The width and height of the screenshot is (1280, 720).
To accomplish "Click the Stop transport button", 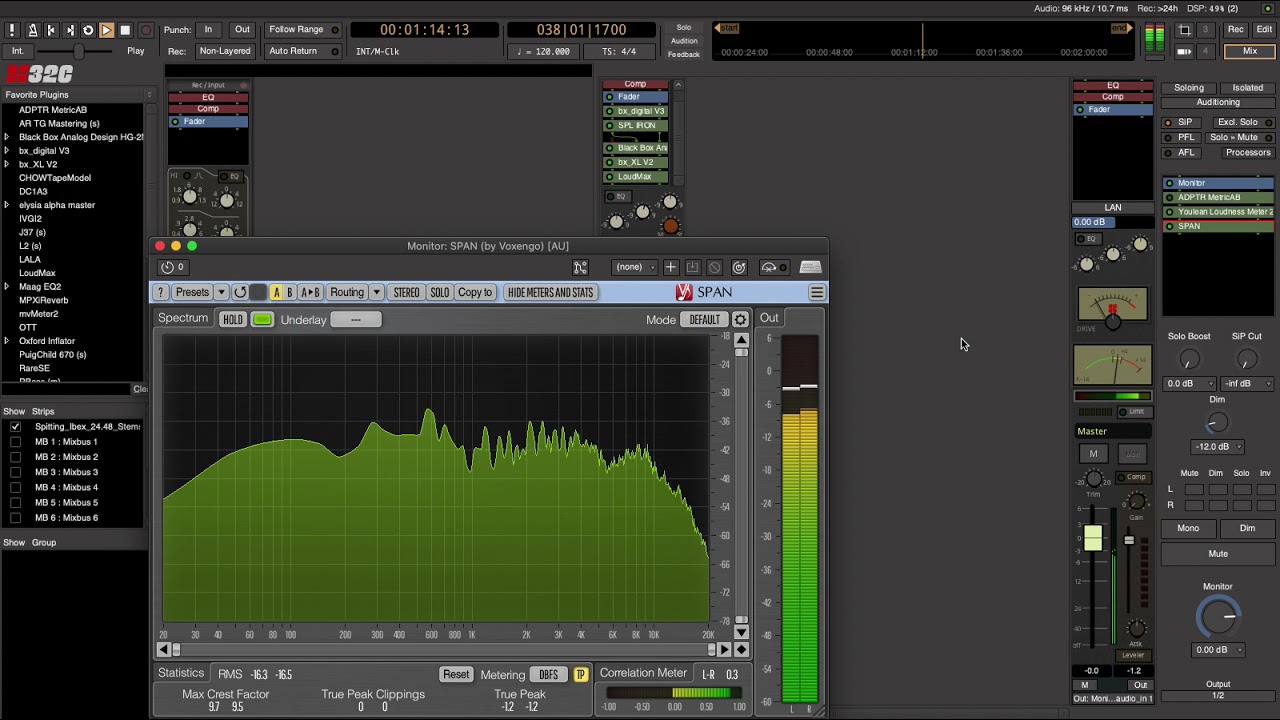I will [125, 30].
